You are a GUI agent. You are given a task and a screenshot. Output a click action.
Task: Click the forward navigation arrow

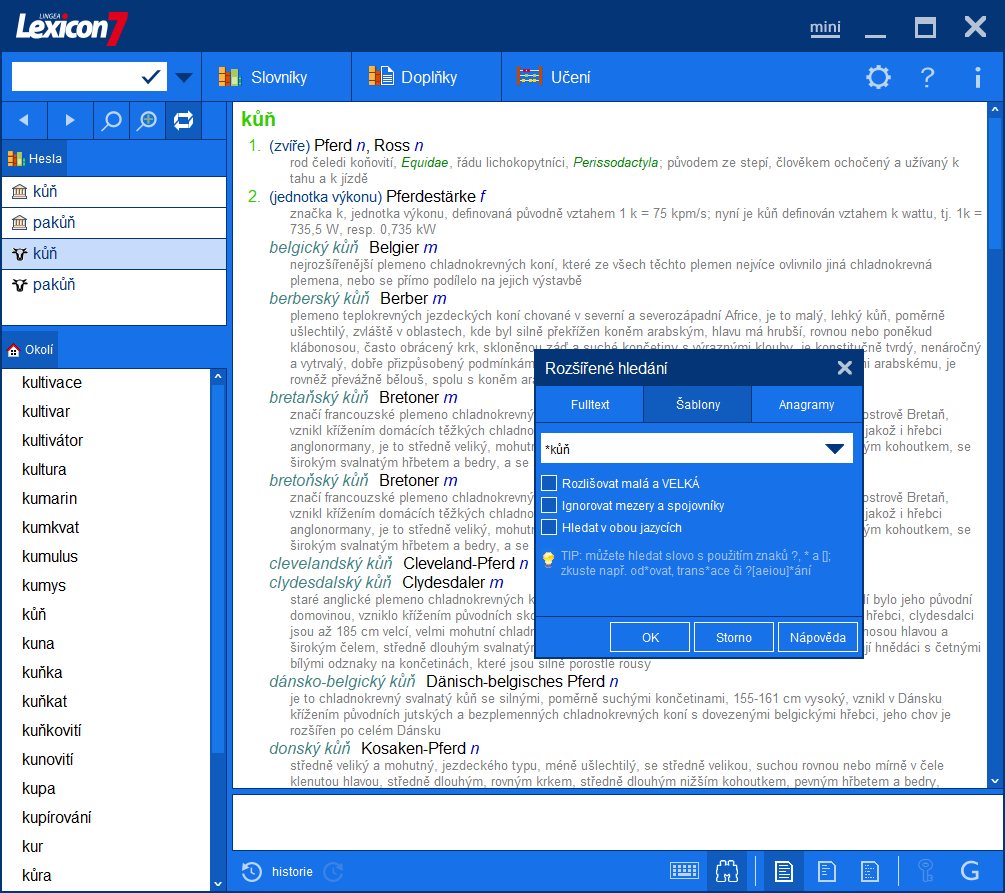pos(70,120)
